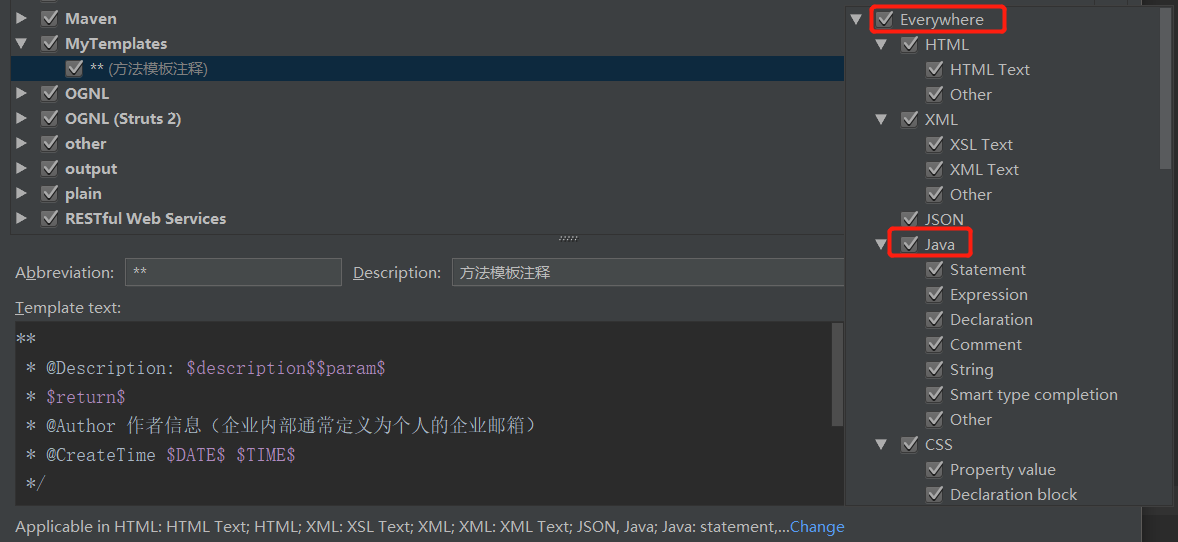
Task: Collapse the Everywhere tree node
Action: tap(856, 20)
